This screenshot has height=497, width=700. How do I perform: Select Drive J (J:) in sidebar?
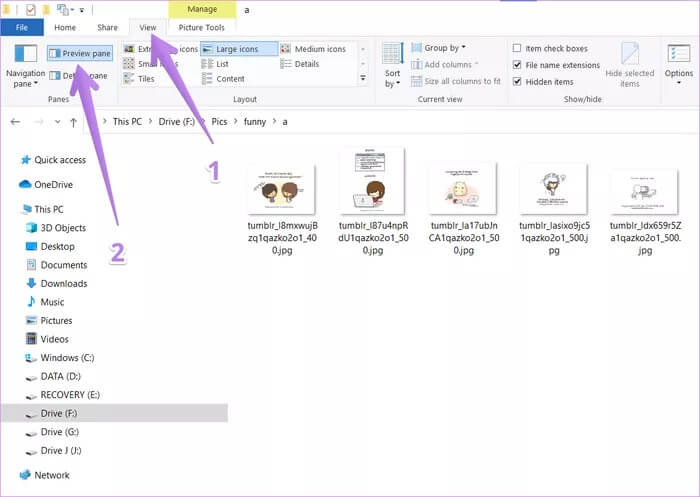click(53, 451)
